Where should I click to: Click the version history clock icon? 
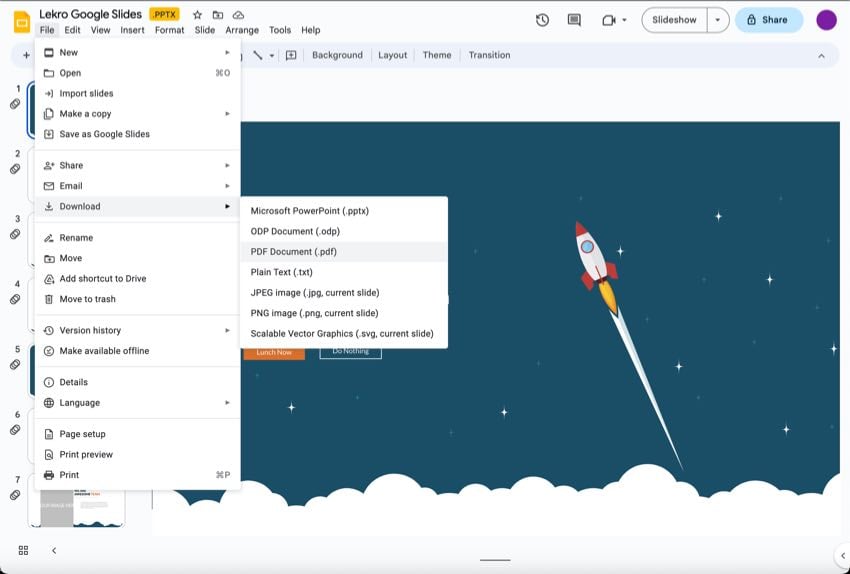(542, 20)
